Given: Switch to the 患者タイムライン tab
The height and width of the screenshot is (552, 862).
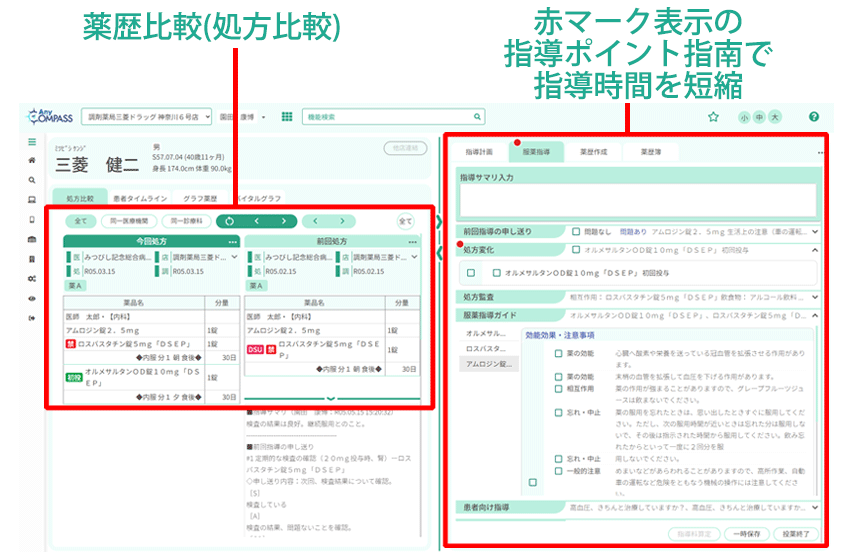Looking at the screenshot, I should 141,199.
